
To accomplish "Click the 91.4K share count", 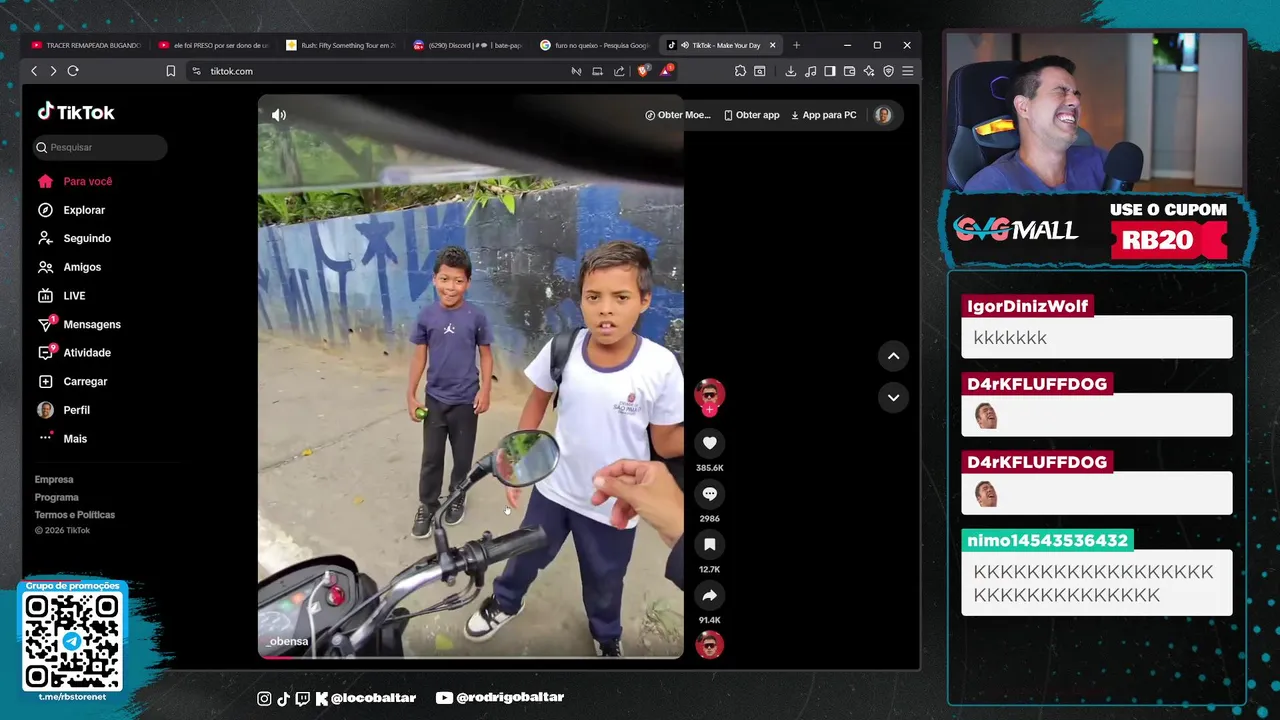I will 709,620.
